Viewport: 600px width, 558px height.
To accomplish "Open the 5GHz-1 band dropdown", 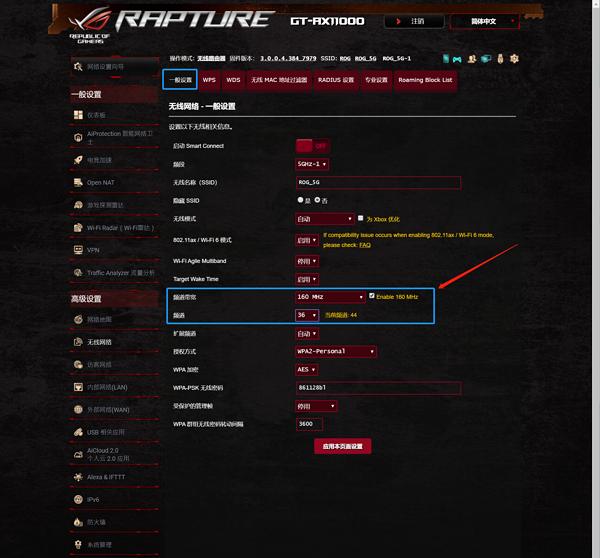I will click(312, 164).
